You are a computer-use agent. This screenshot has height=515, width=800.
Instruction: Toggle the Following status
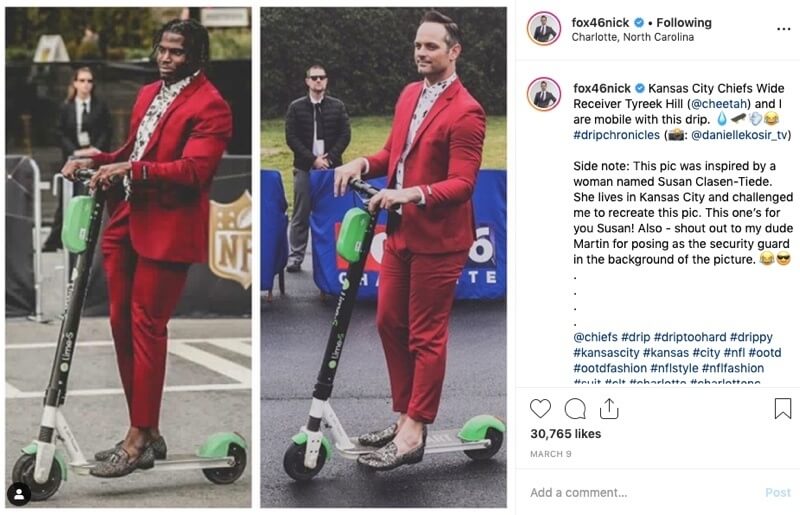(684, 22)
